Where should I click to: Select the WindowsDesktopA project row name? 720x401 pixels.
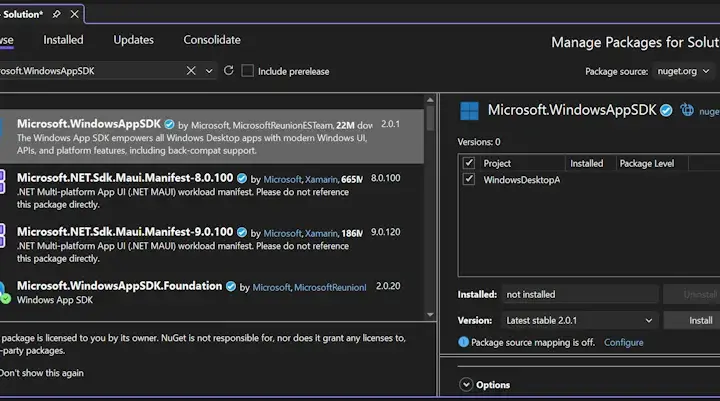click(x=522, y=180)
